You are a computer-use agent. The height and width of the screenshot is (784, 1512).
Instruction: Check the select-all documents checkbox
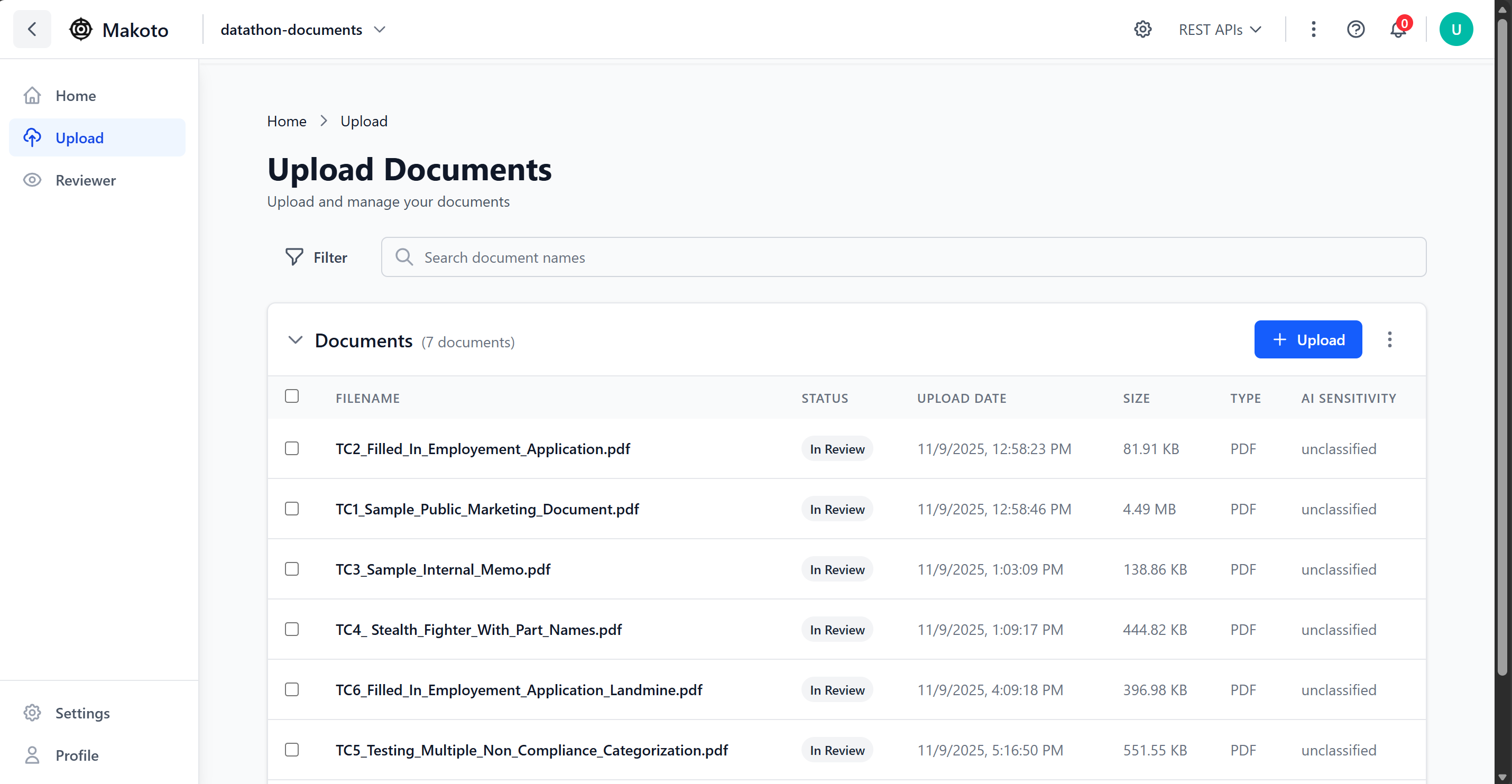pyautogui.click(x=292, y=396)
